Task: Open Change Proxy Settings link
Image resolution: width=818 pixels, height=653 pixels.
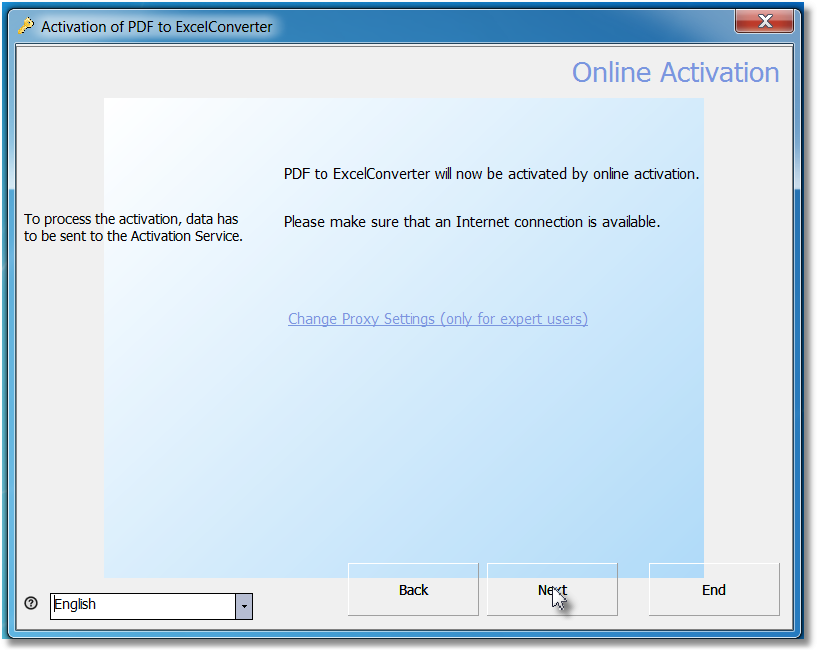Action: [438, 319]
